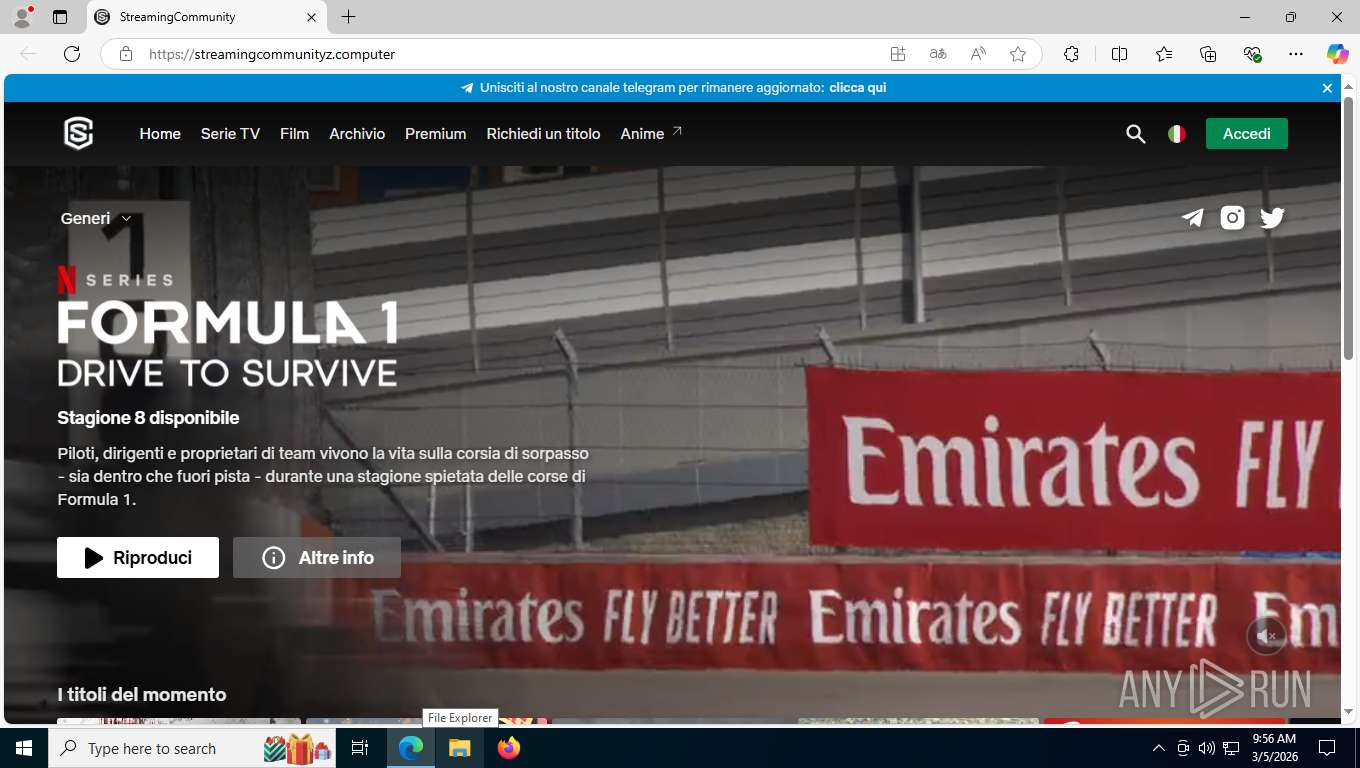The height and width of the screenshot is (768, 1360).
Task: Open the Windows Start menu
Action: tap(24, 748)
